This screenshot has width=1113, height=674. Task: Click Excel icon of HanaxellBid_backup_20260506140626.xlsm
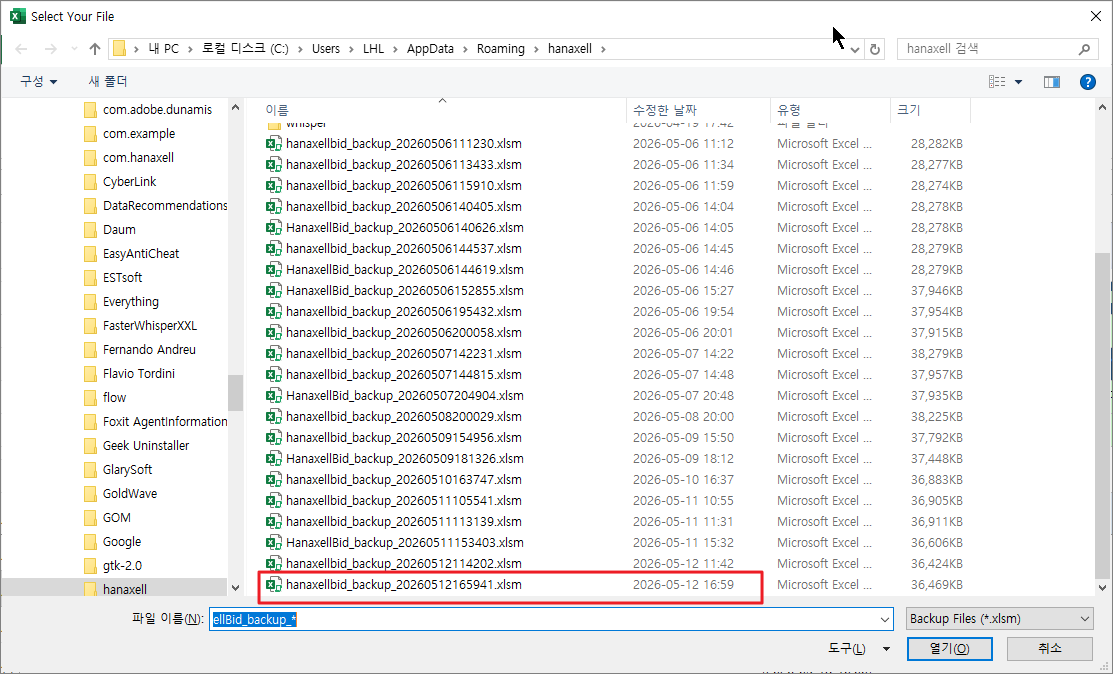pyautogui.click(x=273, y=228)
